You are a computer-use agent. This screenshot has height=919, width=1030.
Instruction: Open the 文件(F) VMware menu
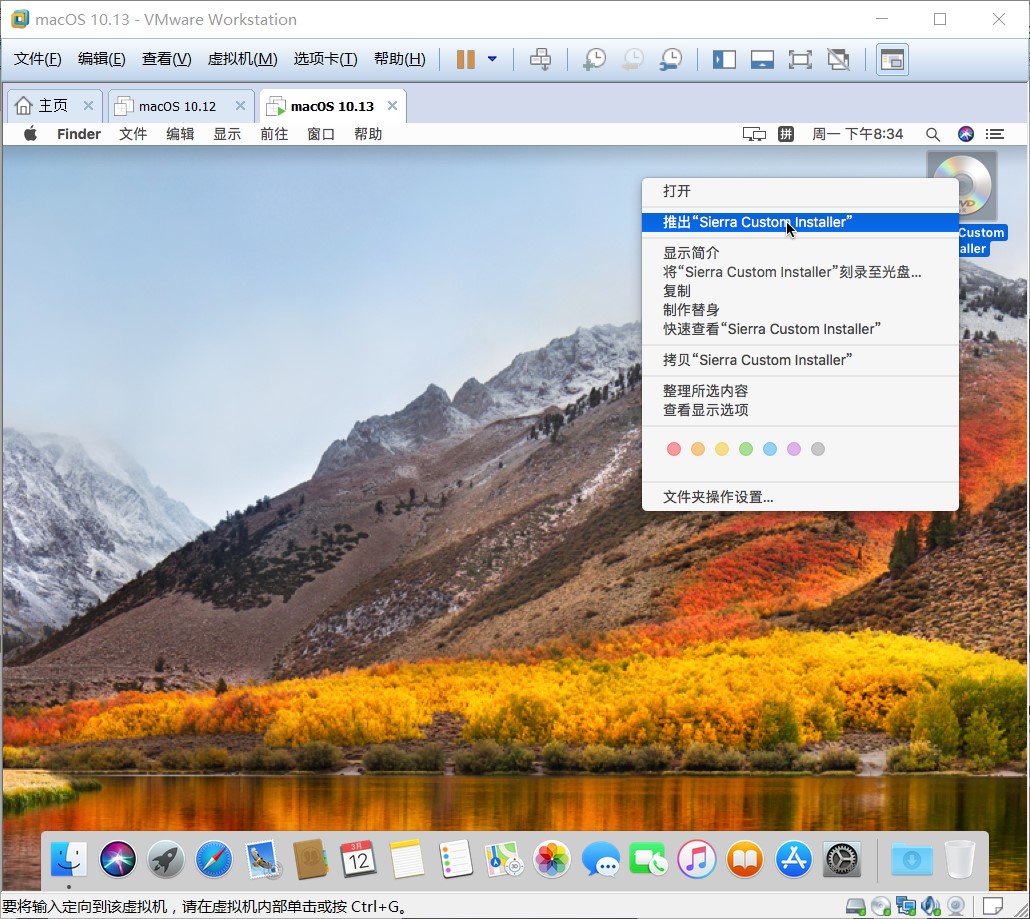(37, 59)
